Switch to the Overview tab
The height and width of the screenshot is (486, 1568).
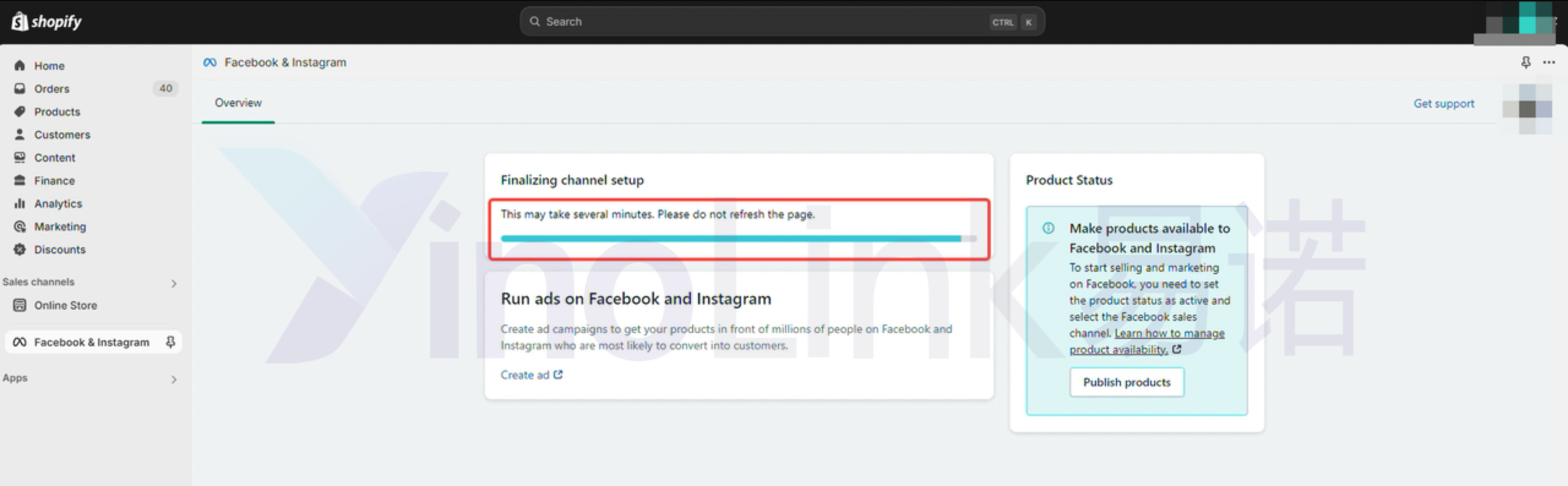click(238, 103)
